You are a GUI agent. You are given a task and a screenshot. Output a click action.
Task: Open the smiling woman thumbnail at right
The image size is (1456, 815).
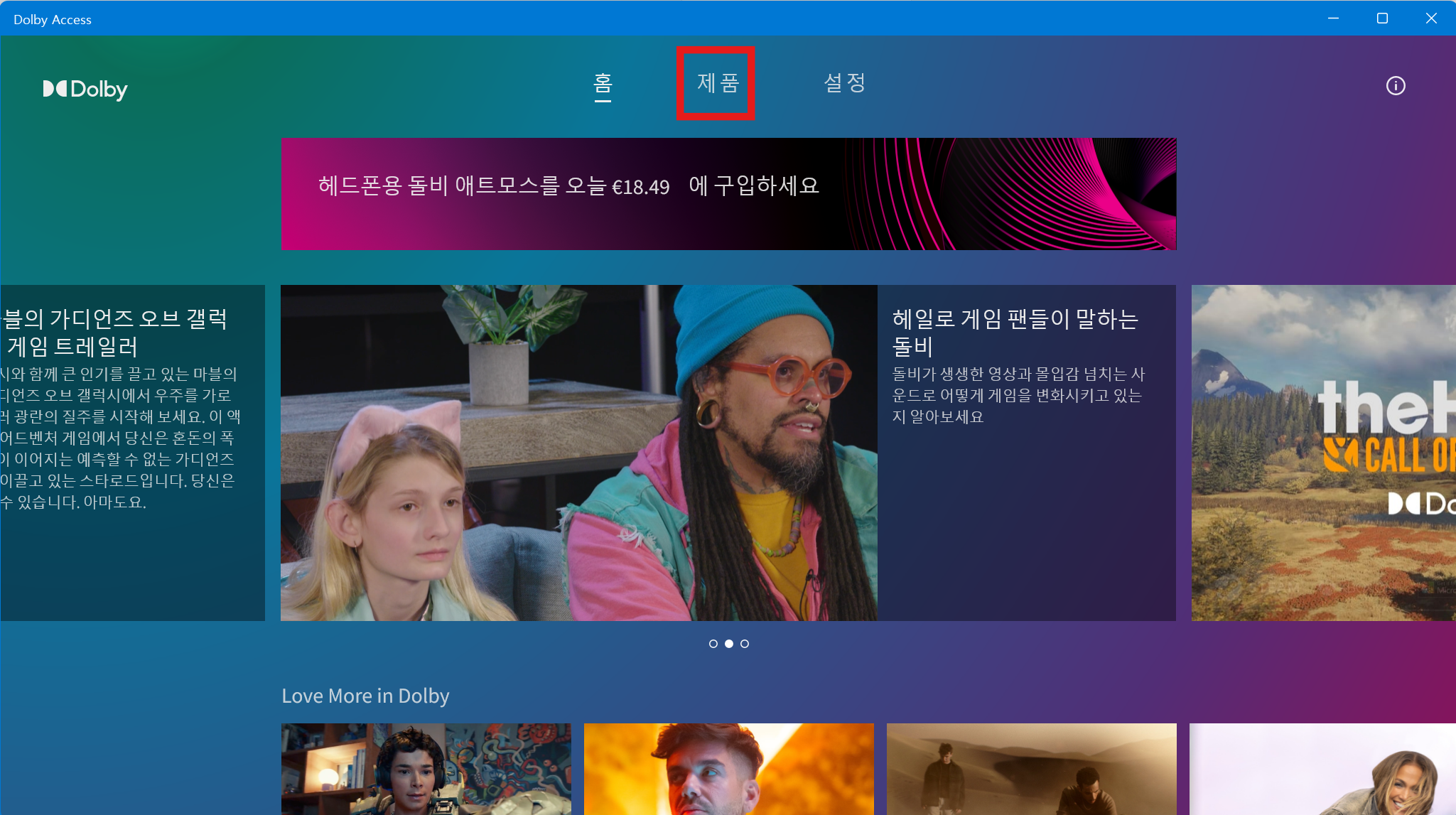[x=1322, y=769]
